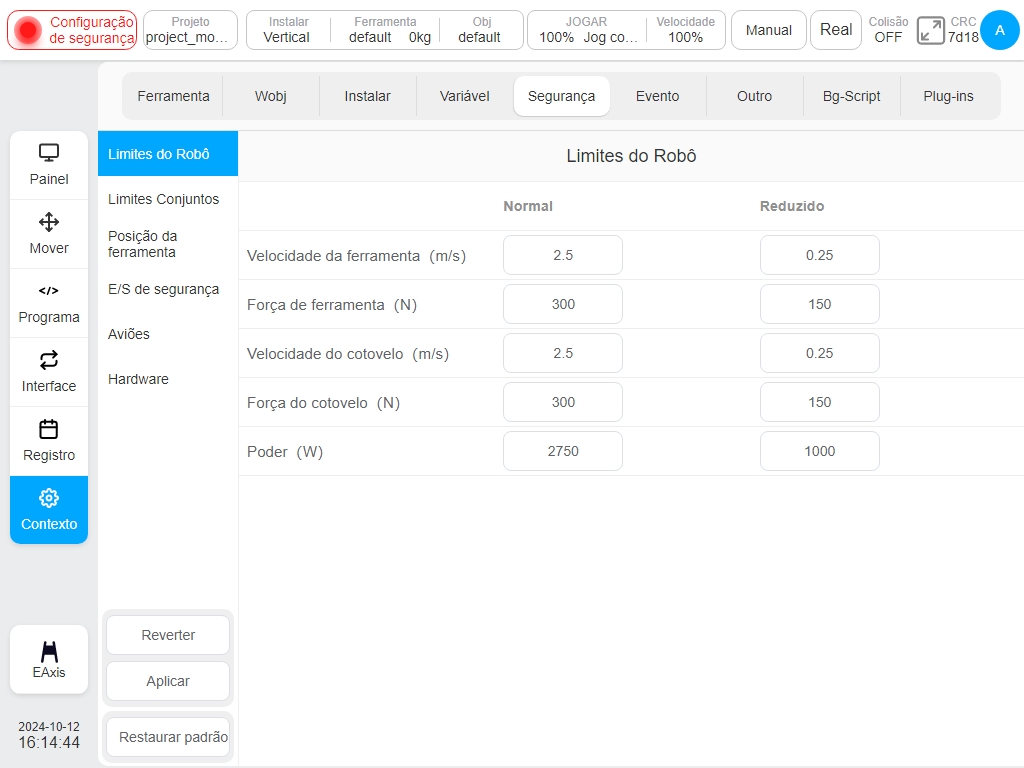Open Limites Conjuntos section

tap(168, 199)
